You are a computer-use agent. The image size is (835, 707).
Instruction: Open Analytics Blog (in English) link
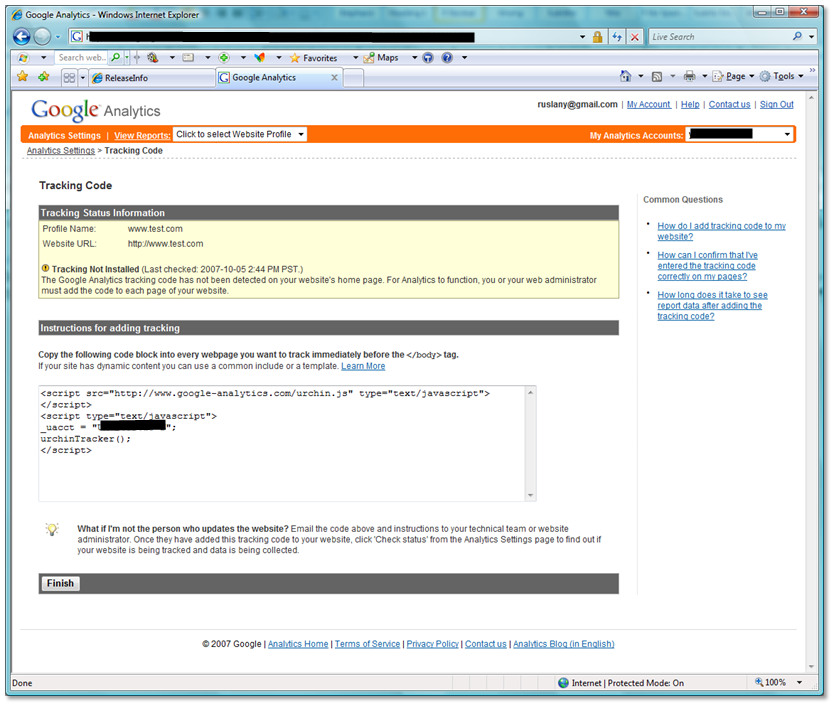point(563,644)
